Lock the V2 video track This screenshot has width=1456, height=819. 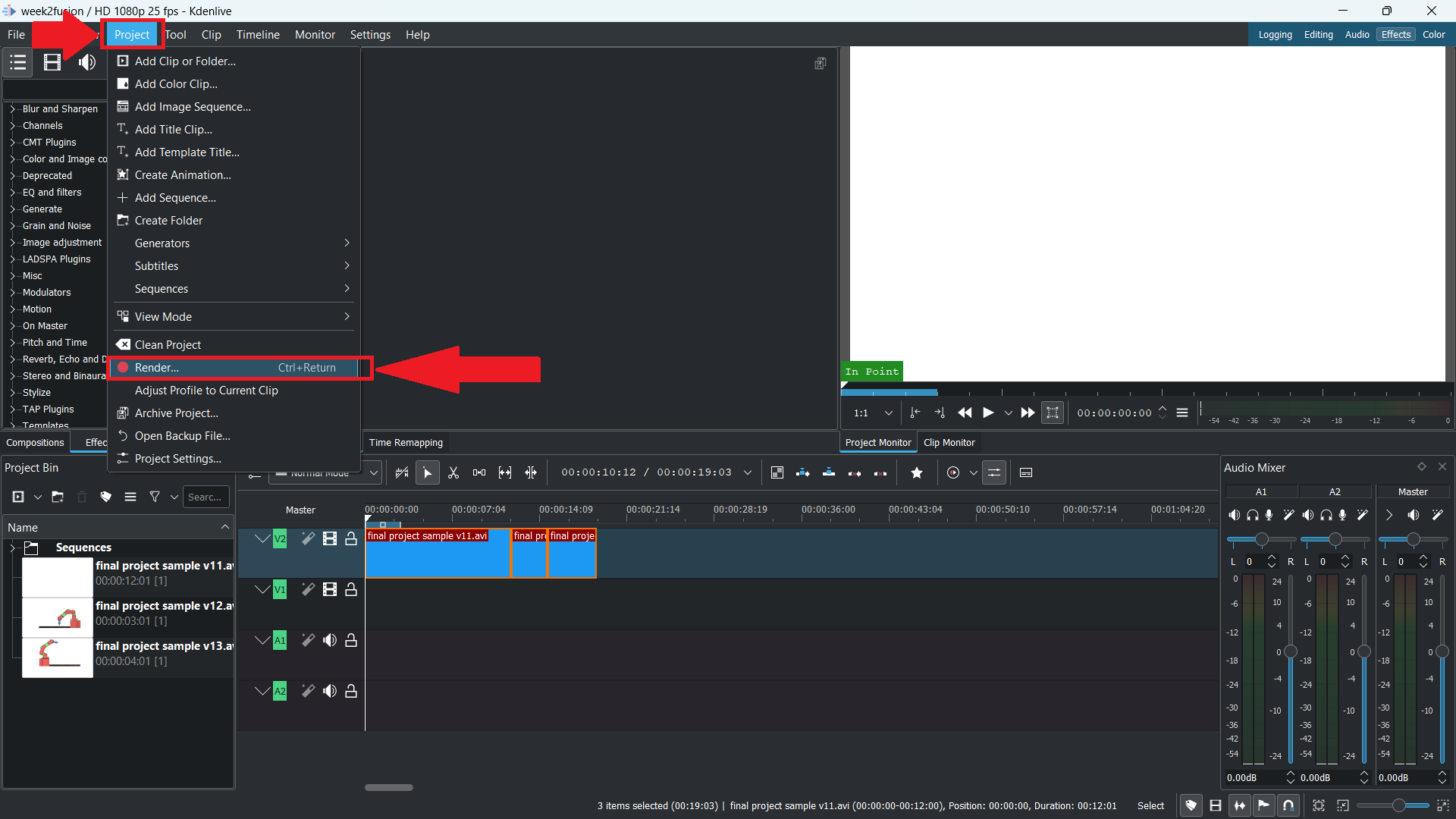[x=351, y=538]
